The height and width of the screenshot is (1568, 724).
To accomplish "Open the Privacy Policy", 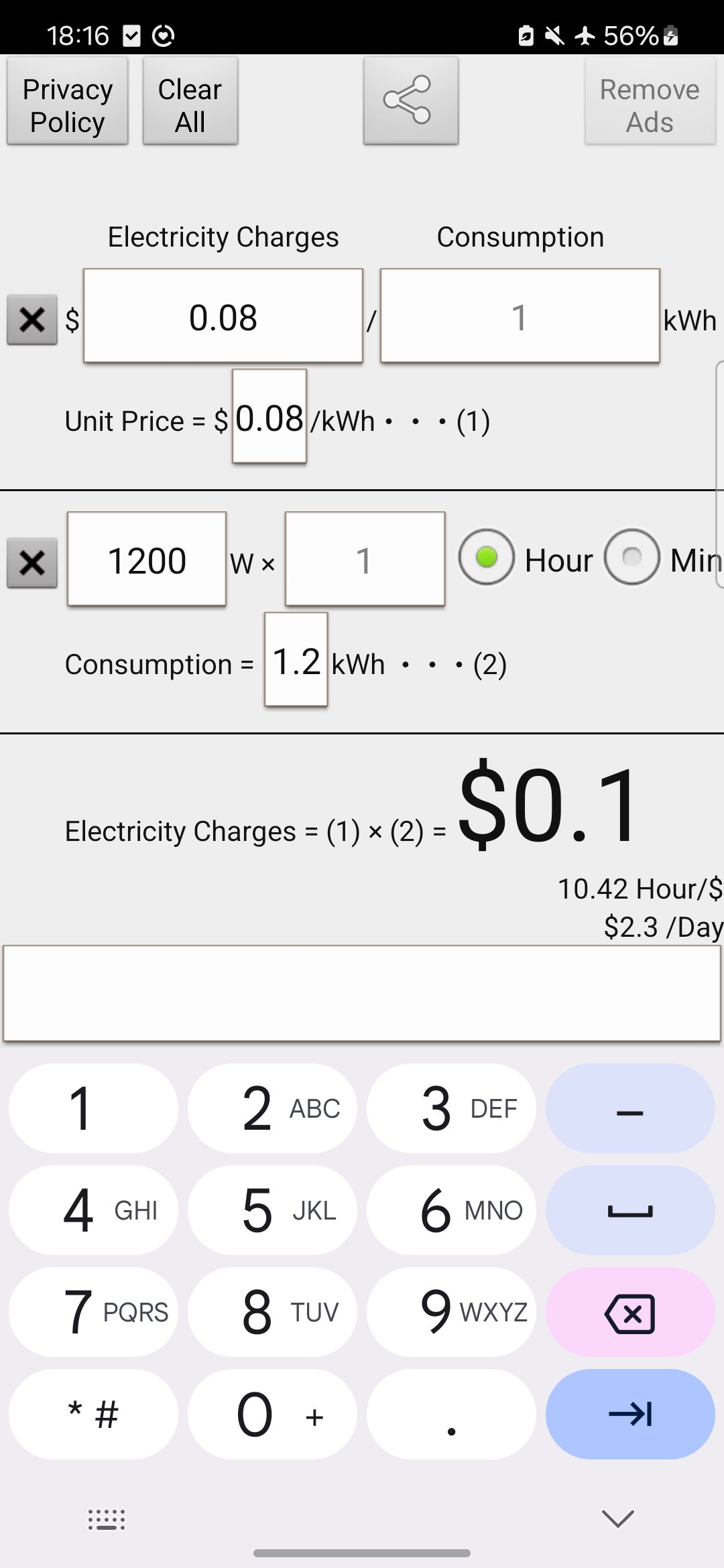I will (68, 101).
